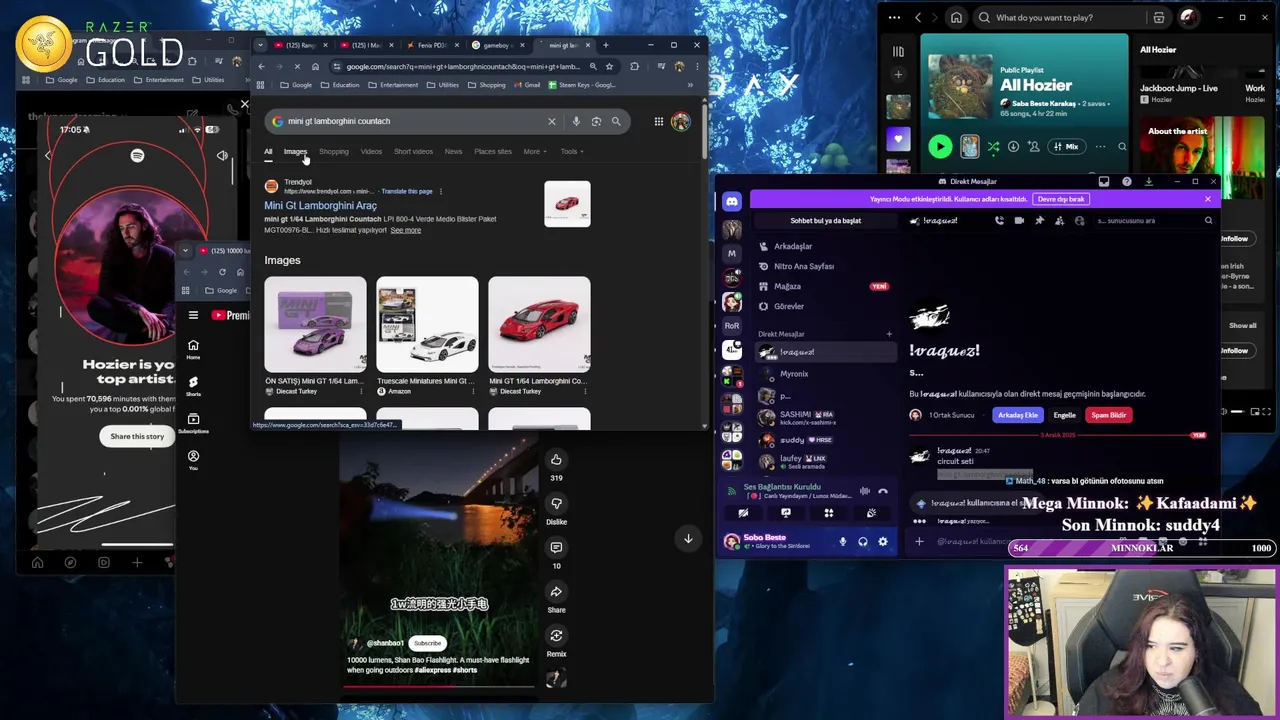This screenshot has width=1280, height=720.
Task: Open Spotify three-dots app menu
Action: click(x=894, y=17)
